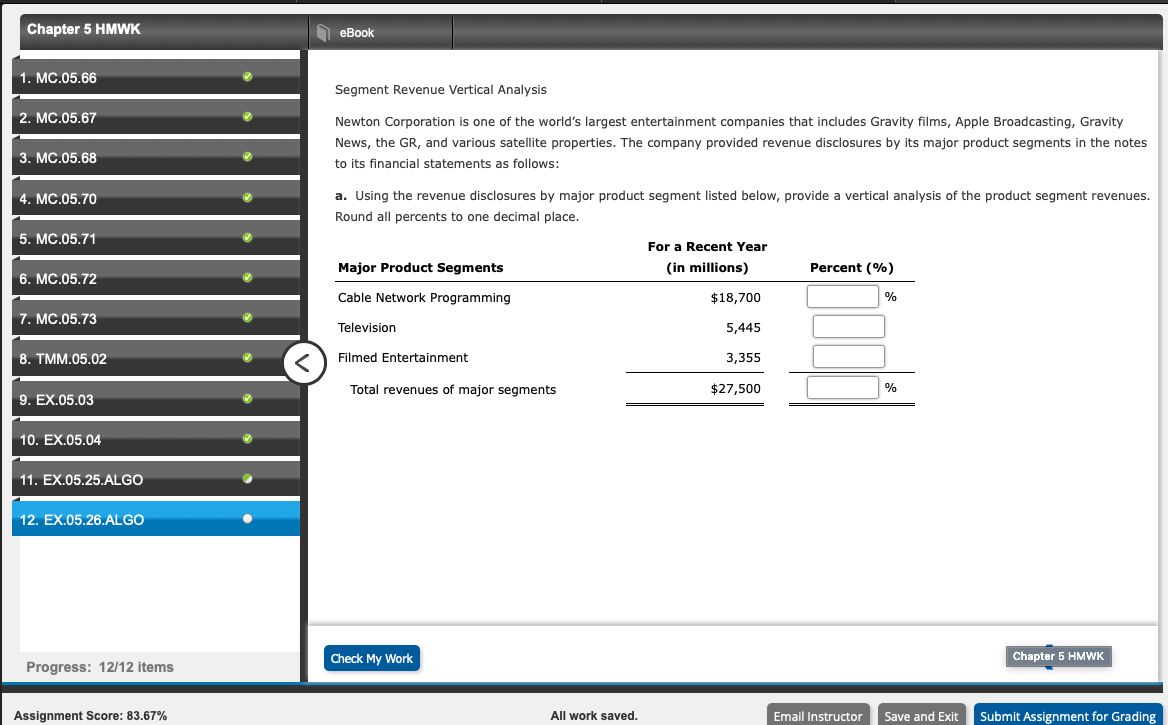Click green checkmark next to 8. TMM.05.02
Screen dimensions: 1168x725
pyautogui.click(x=247, y=358)
